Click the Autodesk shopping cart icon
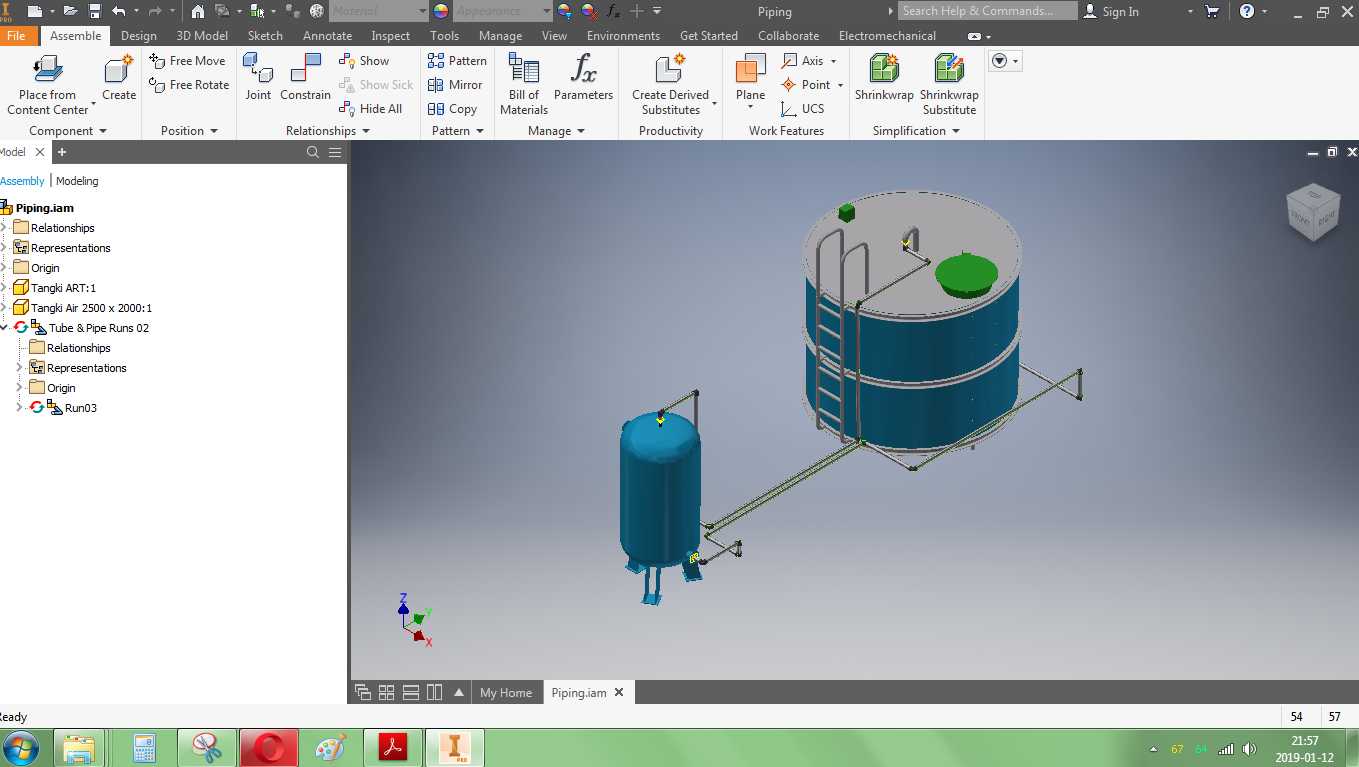Viewport: 1359px width, 767px height. tap(1213, 11)
